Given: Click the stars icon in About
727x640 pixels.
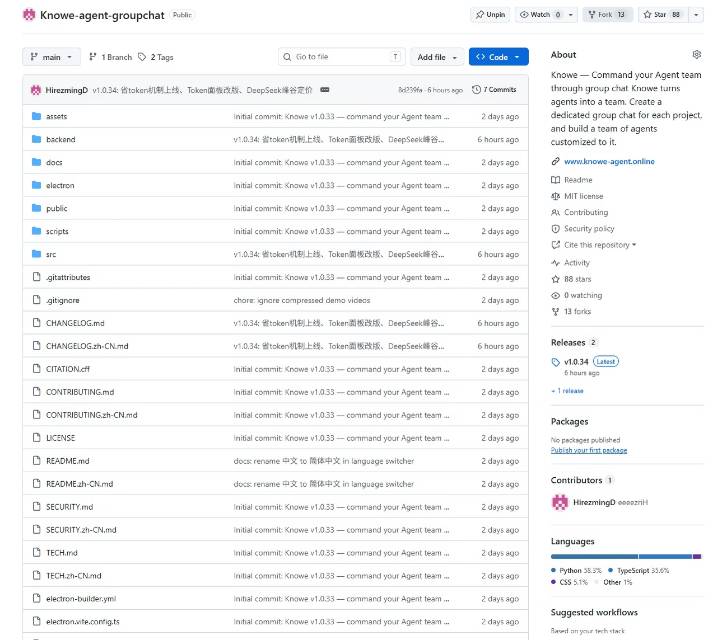Looking at the screenshot, I should pos(555,279).
